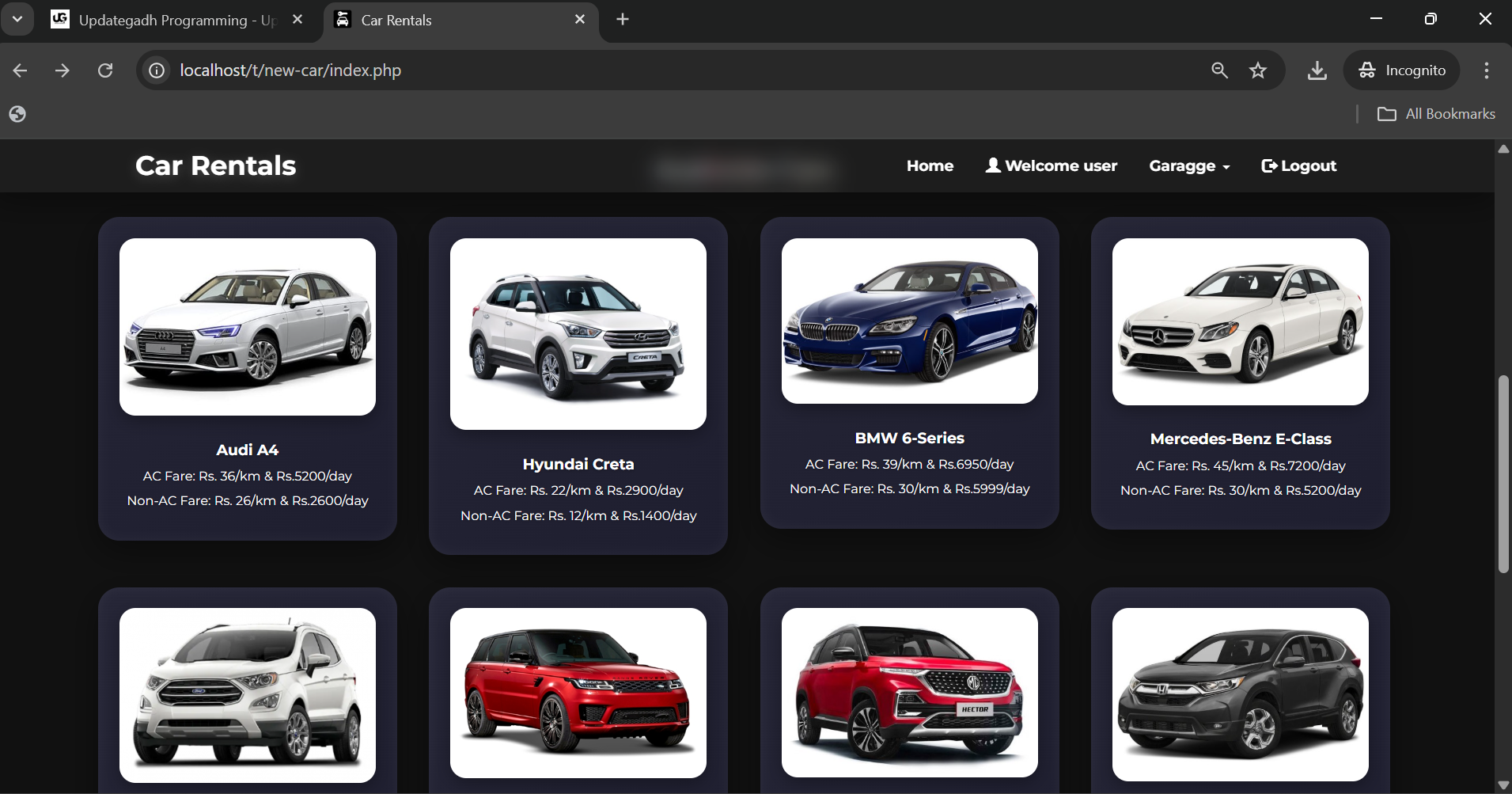Click 'AC Fare: Rs. 39/km & Rs.6950/day'
This screenshot has width=1512, height=794.
(x=910, y=464)
